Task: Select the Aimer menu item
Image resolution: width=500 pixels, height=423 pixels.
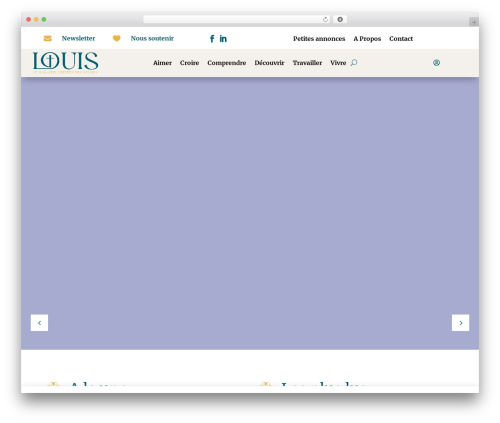Action: pos(162,63)
